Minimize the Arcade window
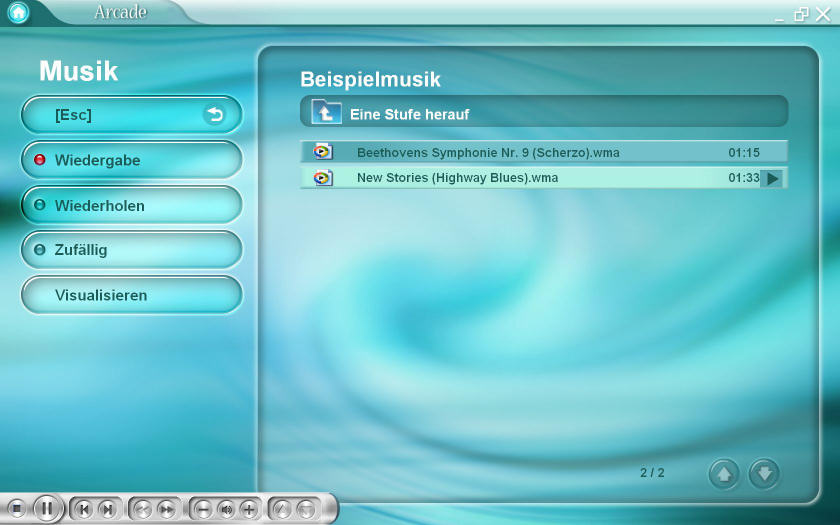The image size is (840, 525). tap(779, 18)
